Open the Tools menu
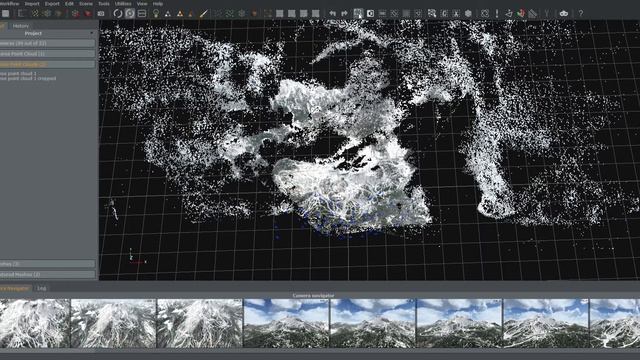This screenshot has width=640, height=360. pyautogui.click(x=104, y=3)
